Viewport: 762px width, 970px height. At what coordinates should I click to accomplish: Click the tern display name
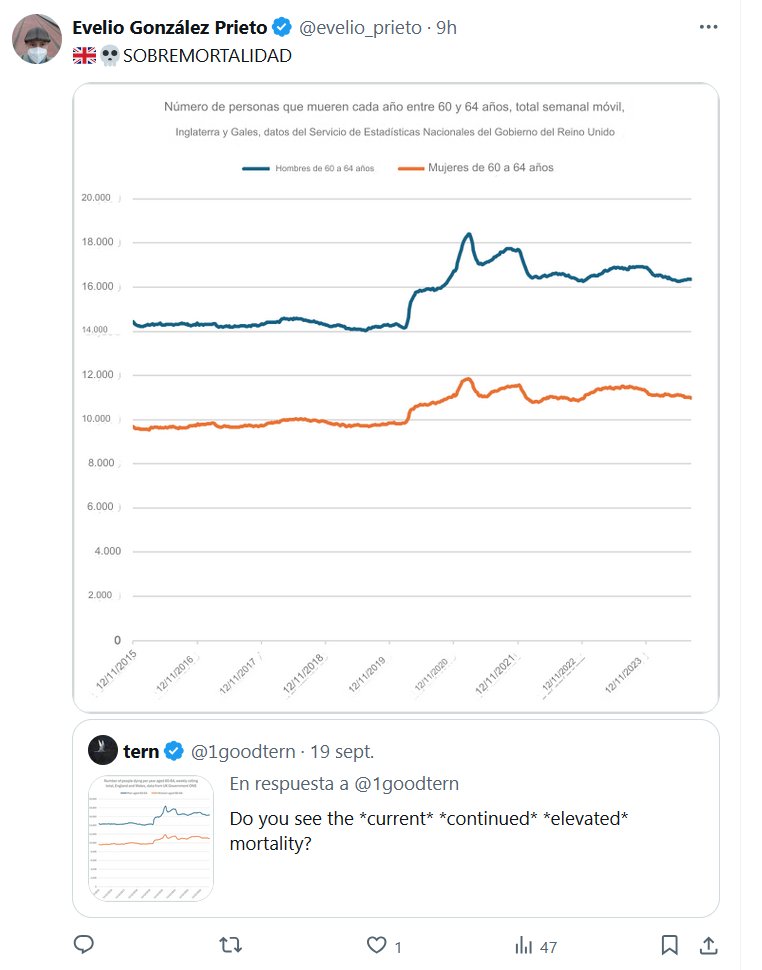click(141, 751)
